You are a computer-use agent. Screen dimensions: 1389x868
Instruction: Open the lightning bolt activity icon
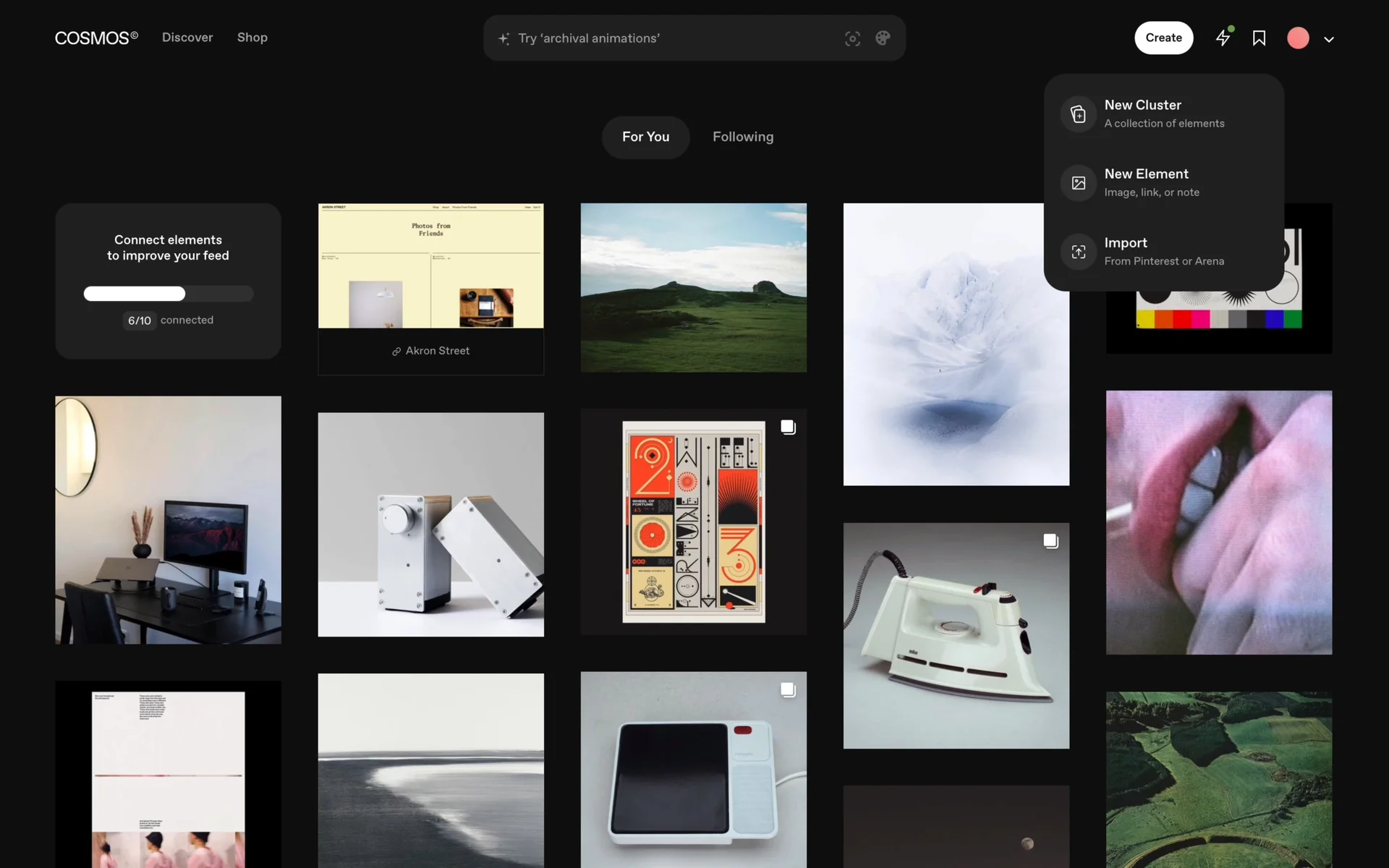pyautogui.click(x=1223, y=38)
